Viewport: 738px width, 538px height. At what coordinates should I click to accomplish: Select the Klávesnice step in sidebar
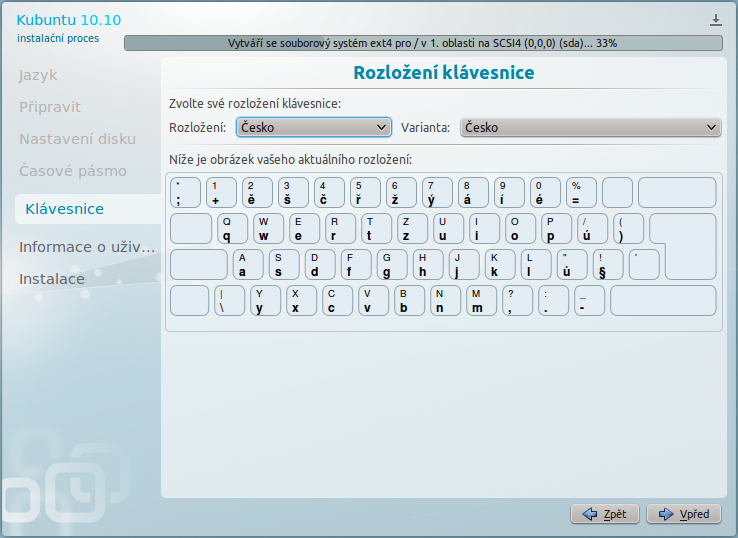point(88,209)
